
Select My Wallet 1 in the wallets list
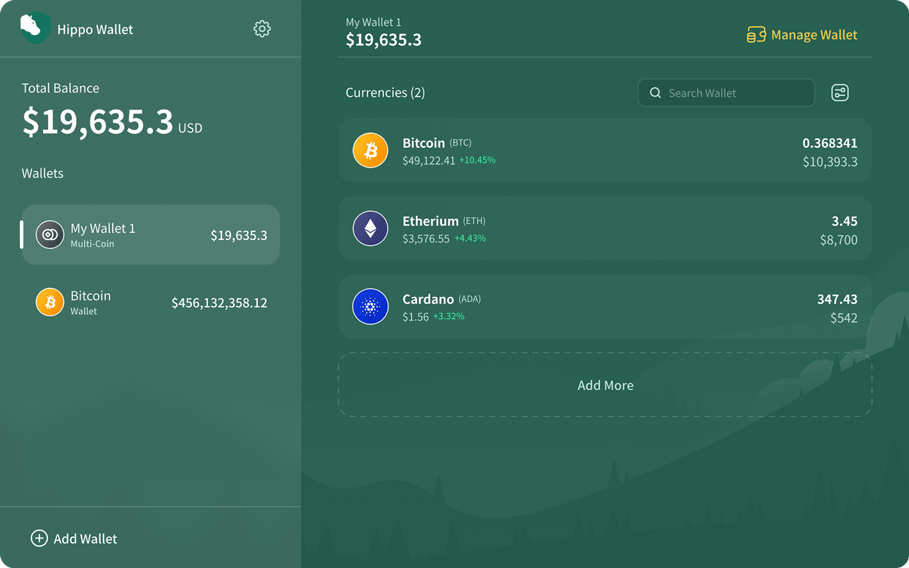point(150,235)
